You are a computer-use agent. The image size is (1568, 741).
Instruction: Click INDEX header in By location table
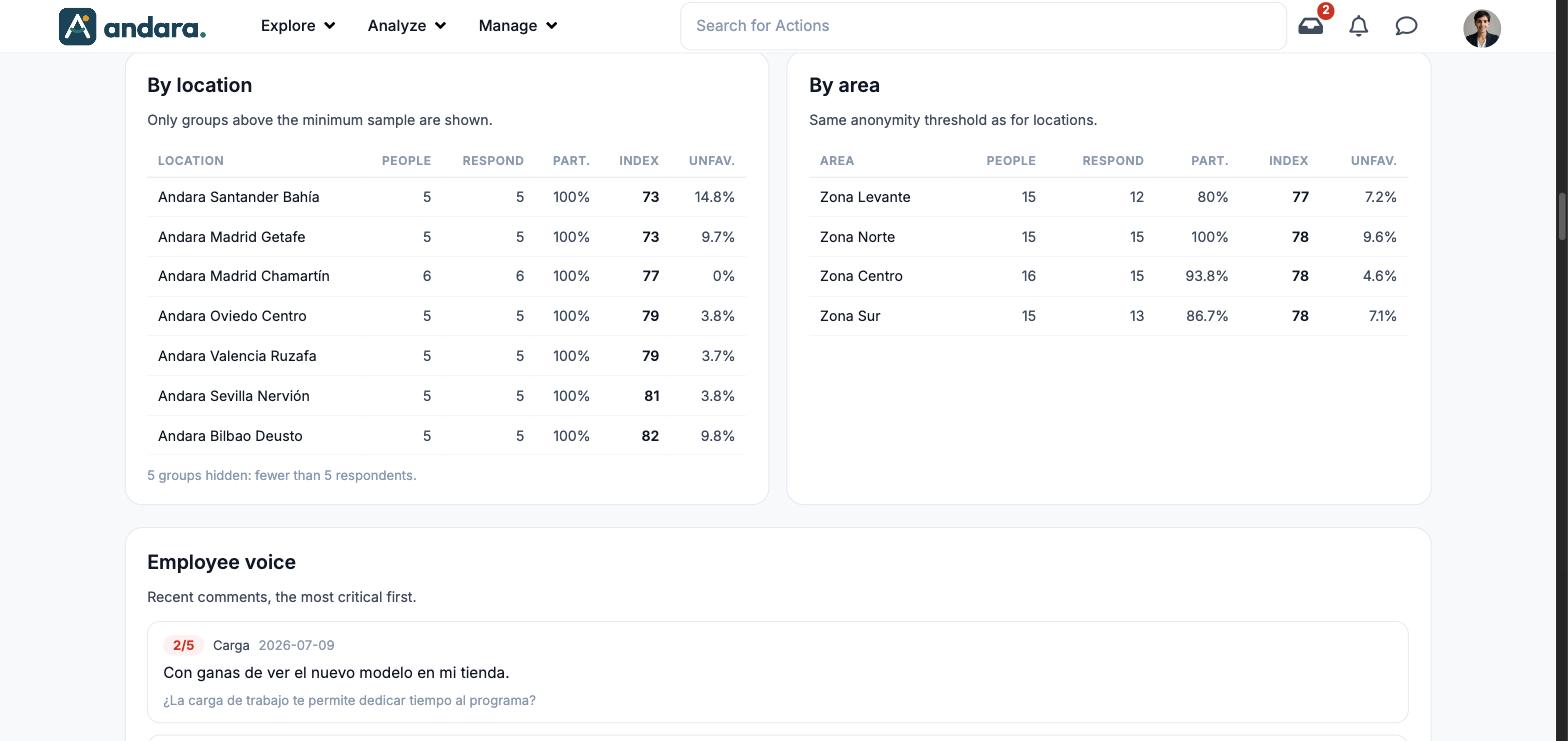[639, 161]
